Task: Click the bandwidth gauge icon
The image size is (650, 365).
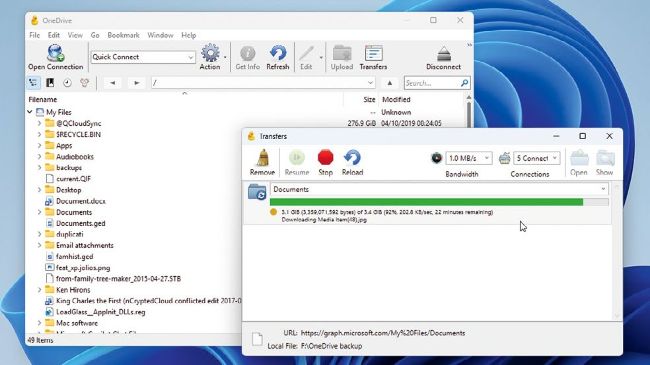Action: pos(437,158)
